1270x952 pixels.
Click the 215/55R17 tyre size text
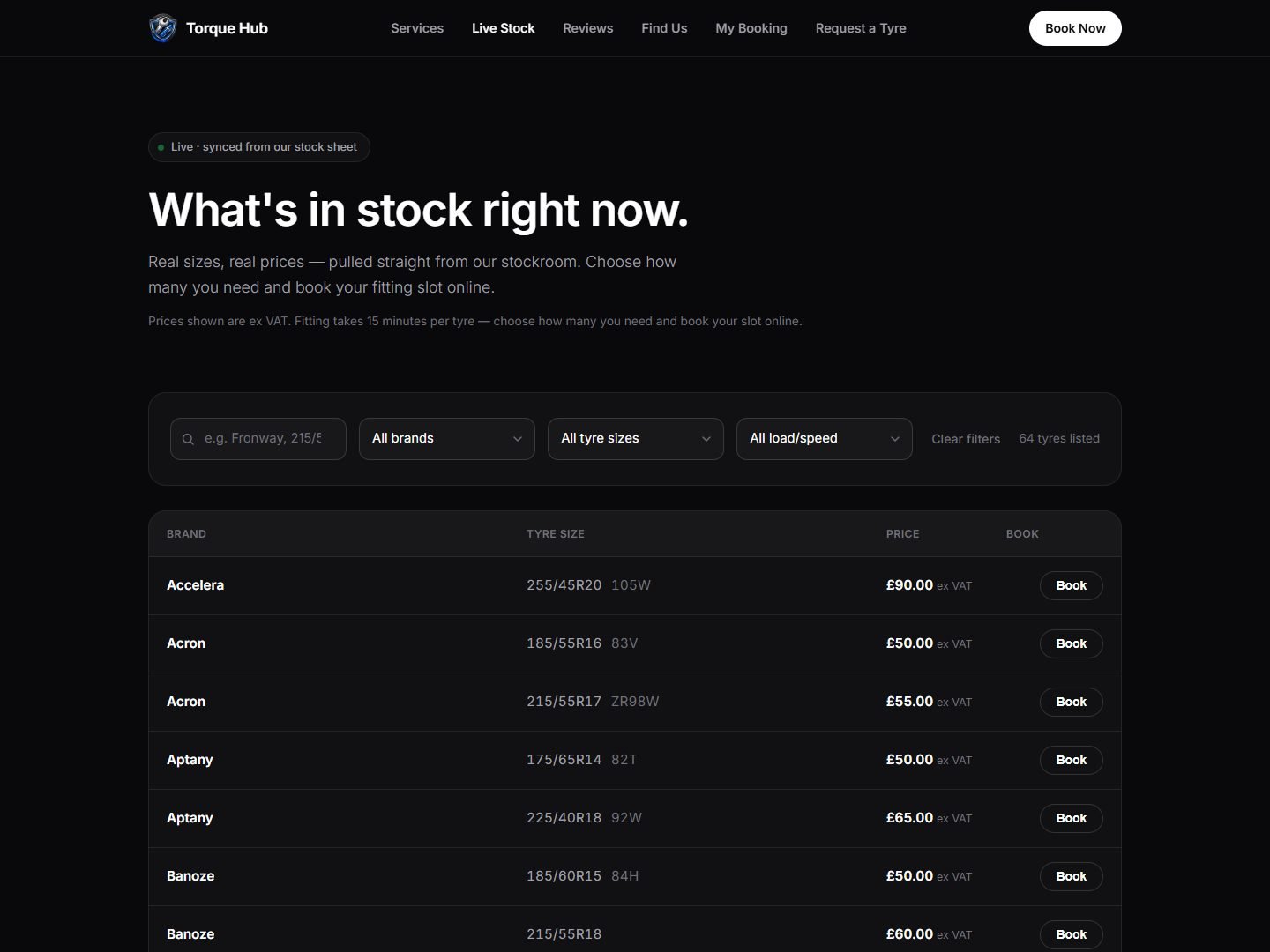564,702
